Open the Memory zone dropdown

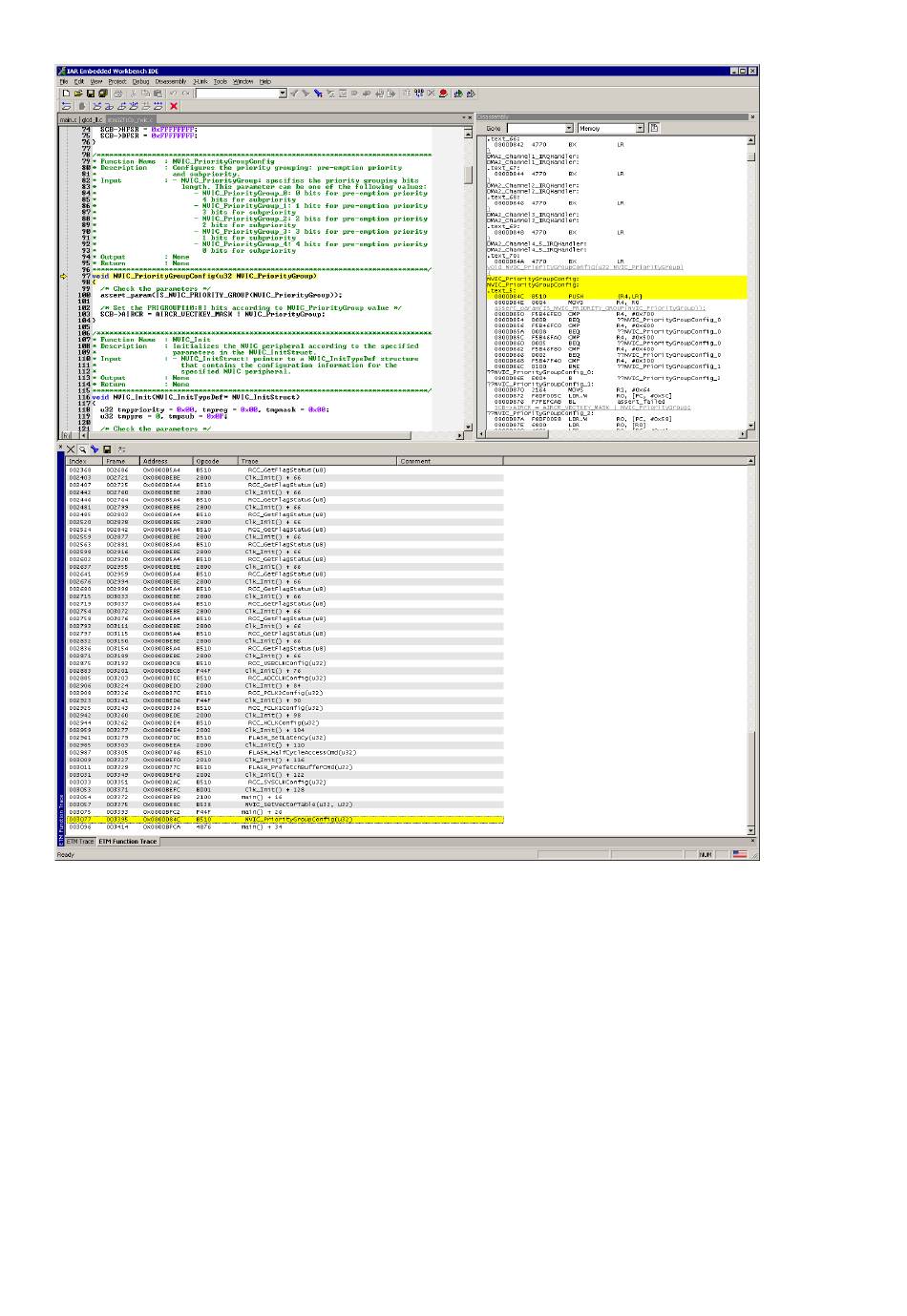(639, 128)
